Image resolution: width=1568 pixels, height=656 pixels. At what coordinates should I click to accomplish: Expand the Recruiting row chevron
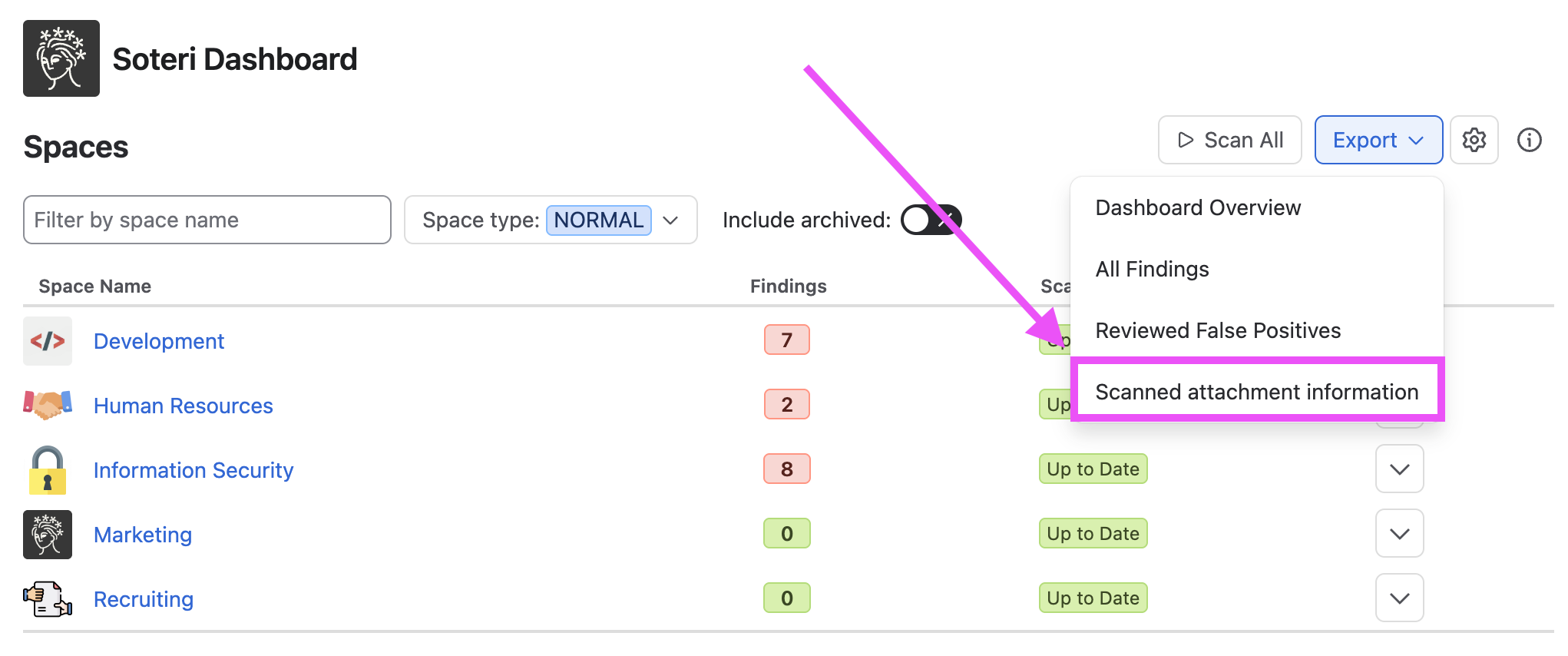click(1399, 598)
